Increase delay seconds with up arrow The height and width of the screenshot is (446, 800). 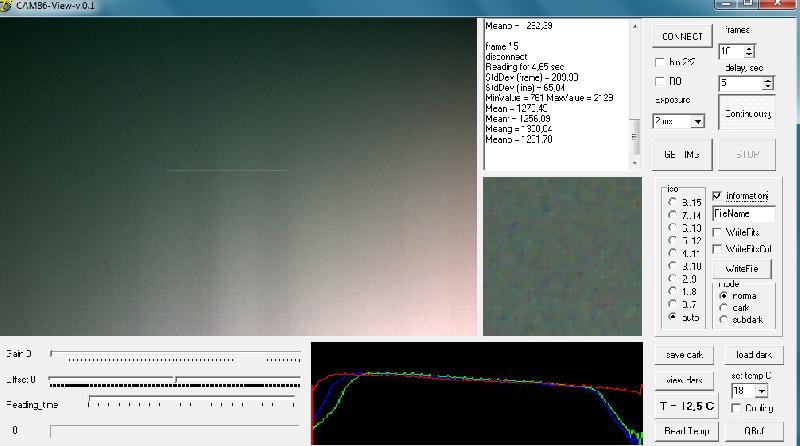coord(768,80)
